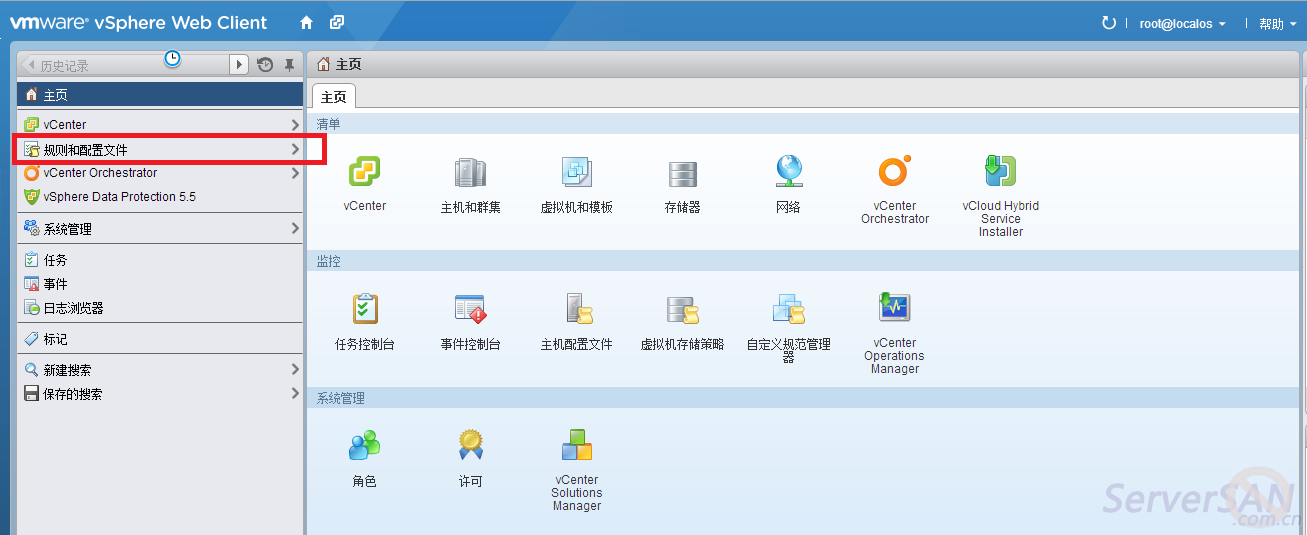Expand the 系统管理 navigator arrow
This screenshot has height=535, width=1307.
(x=295, y=229)
